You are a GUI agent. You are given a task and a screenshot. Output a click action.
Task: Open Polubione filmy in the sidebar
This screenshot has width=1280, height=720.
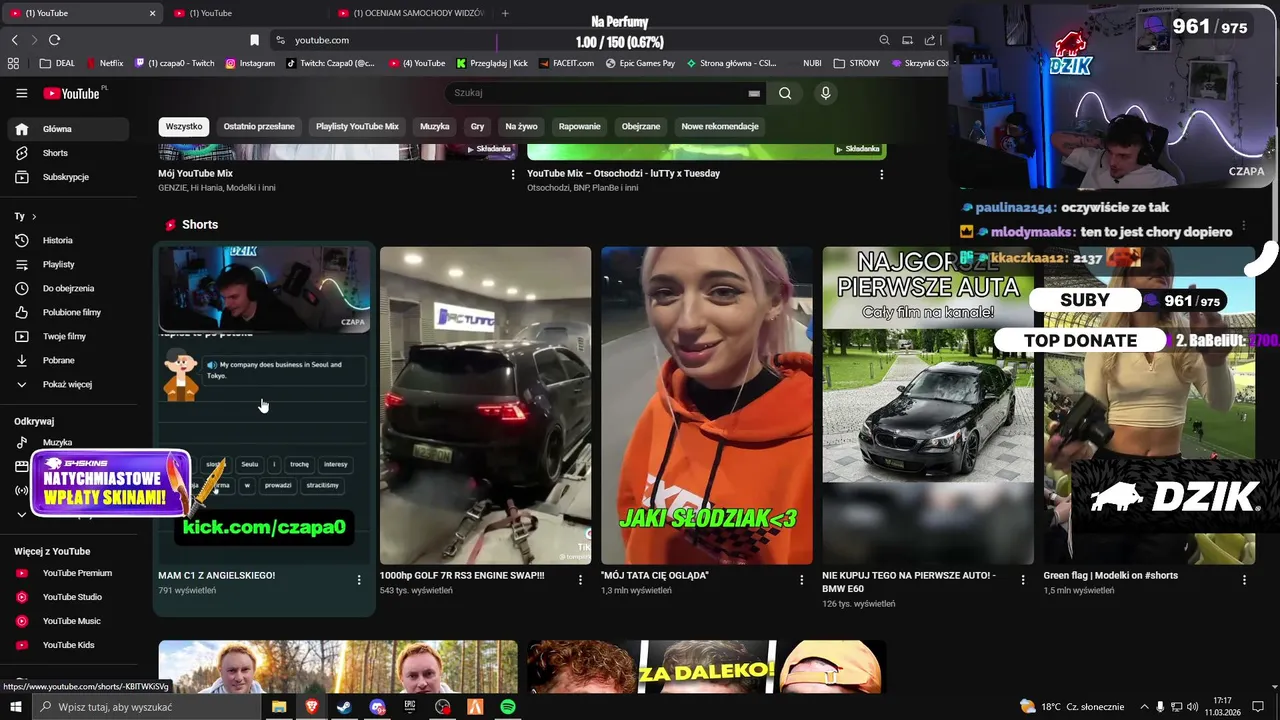[x=68, y=312]
